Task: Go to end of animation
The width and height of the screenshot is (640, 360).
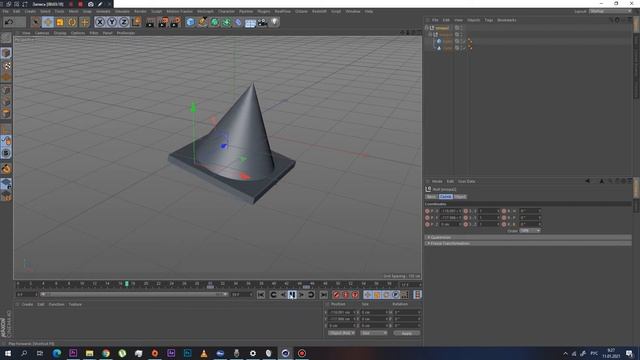Action: click(x=323, y=295)
